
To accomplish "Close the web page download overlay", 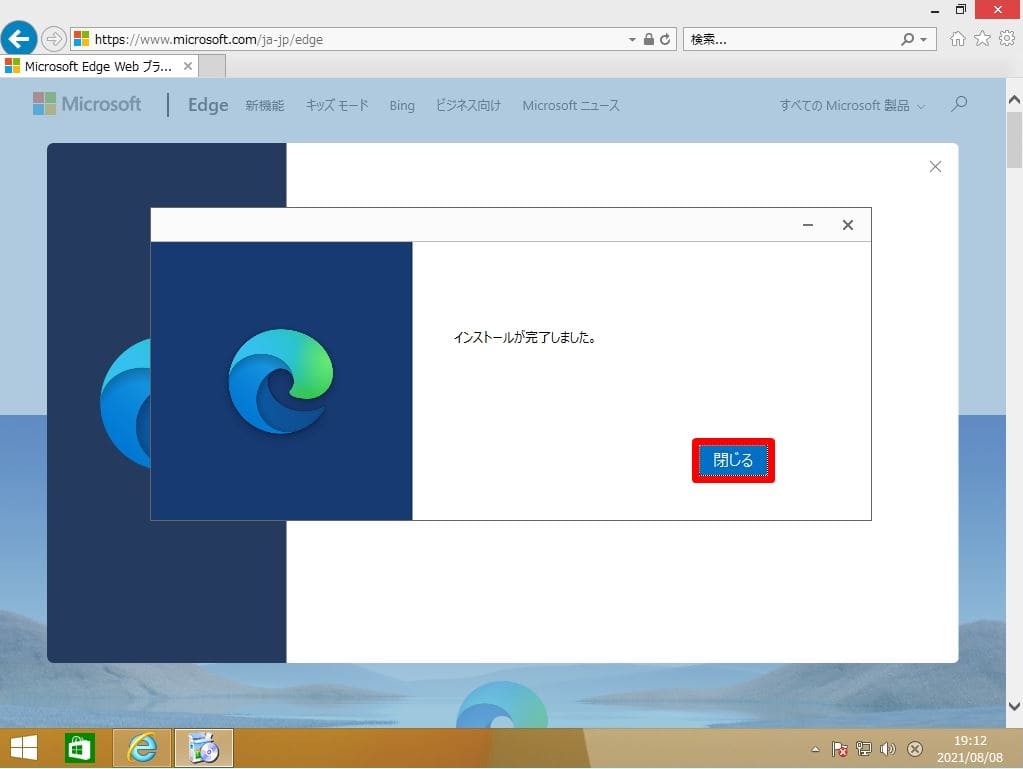I will point(935,167).
